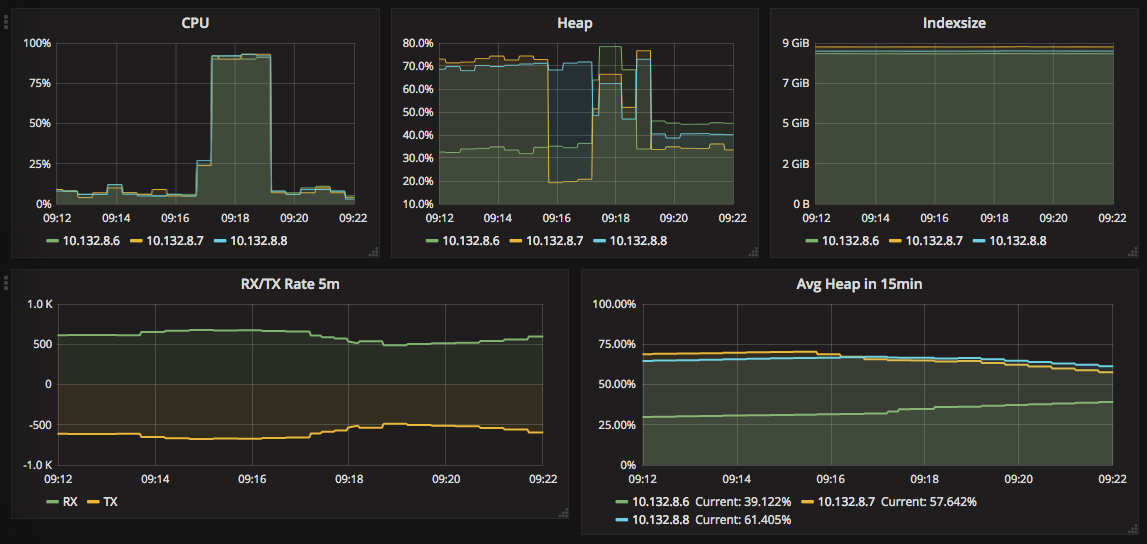Viewport: 1147px width, 544px height.
Task: Click the Indexsize graph area near 09:18
Action: 995,124
